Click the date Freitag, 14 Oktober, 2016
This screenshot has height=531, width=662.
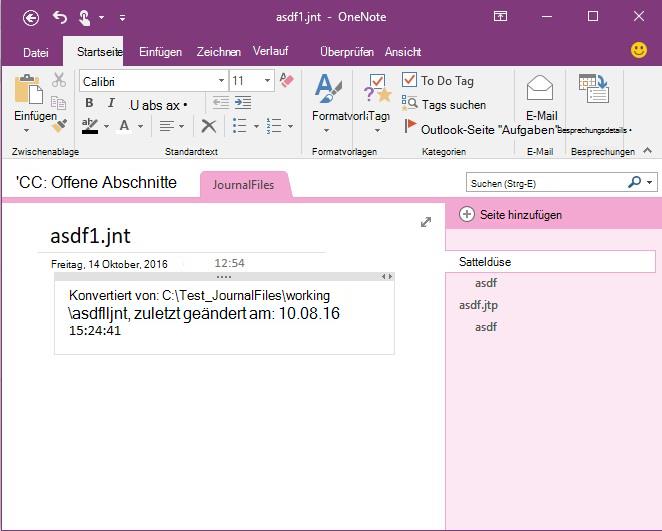[x=109, y=264]
